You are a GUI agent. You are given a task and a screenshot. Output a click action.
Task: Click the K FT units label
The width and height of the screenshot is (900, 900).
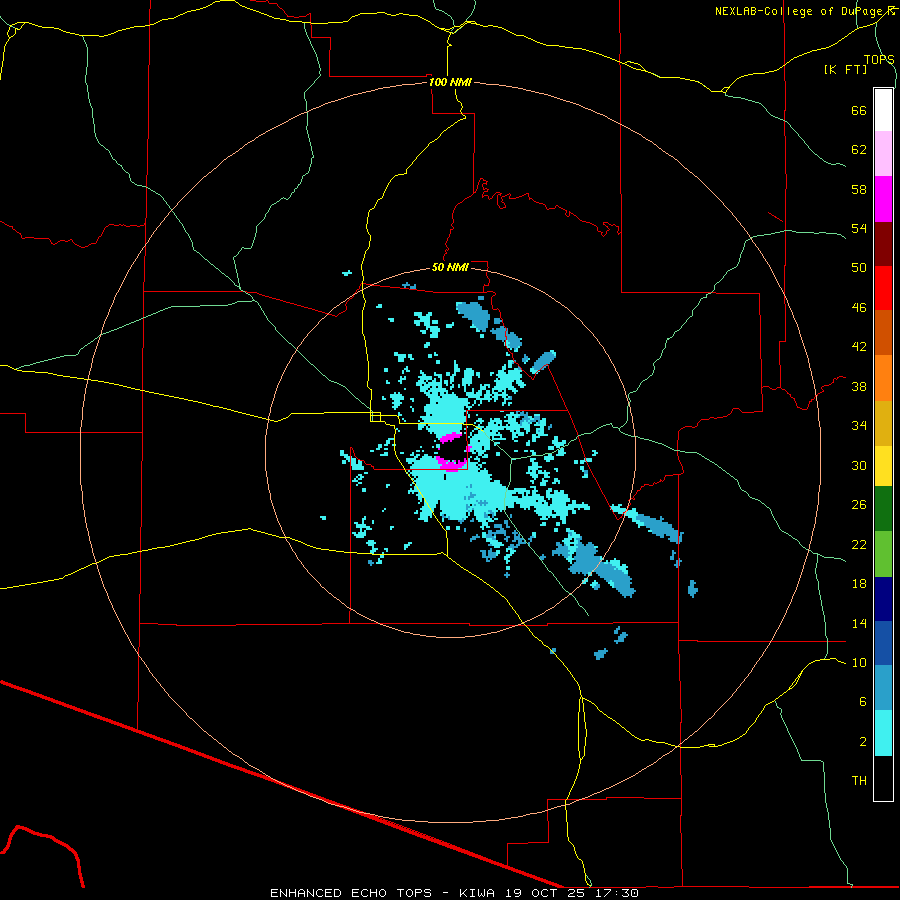(845, 69)
